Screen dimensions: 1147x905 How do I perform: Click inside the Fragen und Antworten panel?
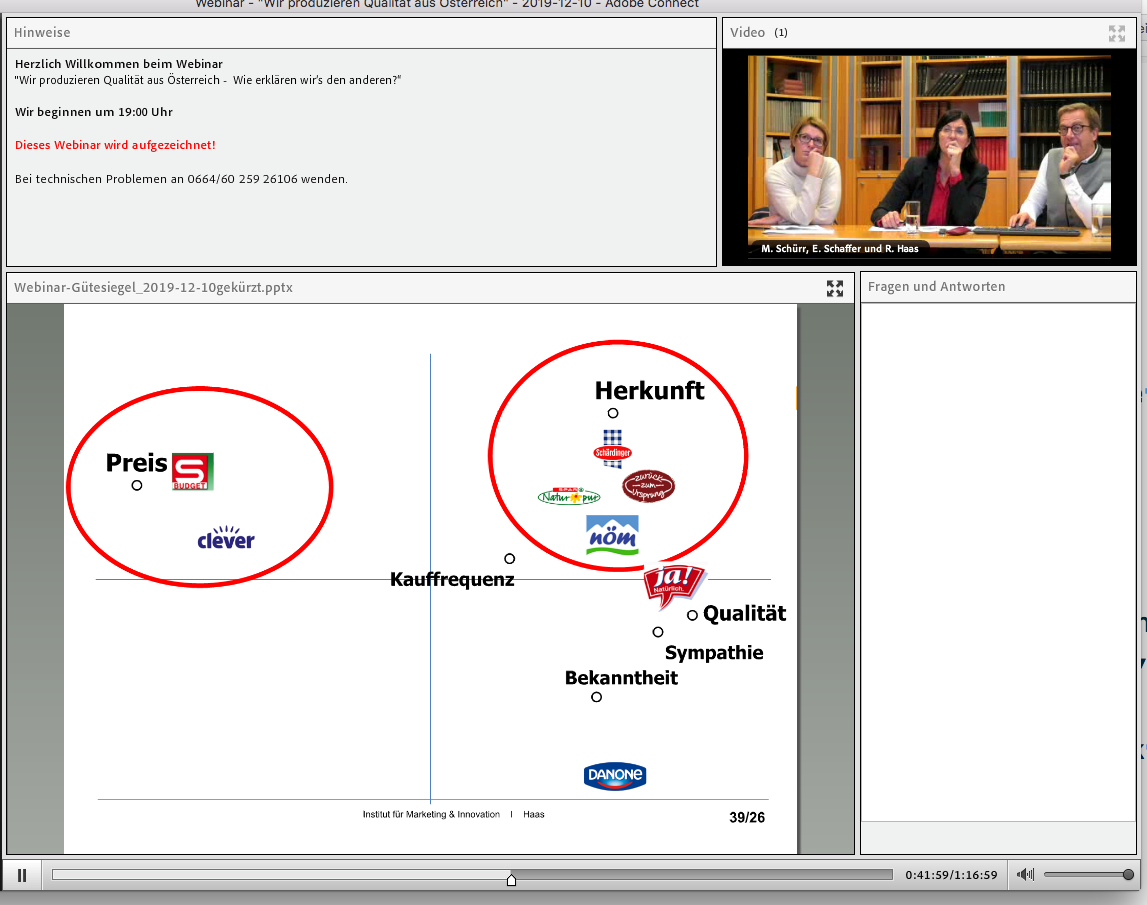(998, 560)
